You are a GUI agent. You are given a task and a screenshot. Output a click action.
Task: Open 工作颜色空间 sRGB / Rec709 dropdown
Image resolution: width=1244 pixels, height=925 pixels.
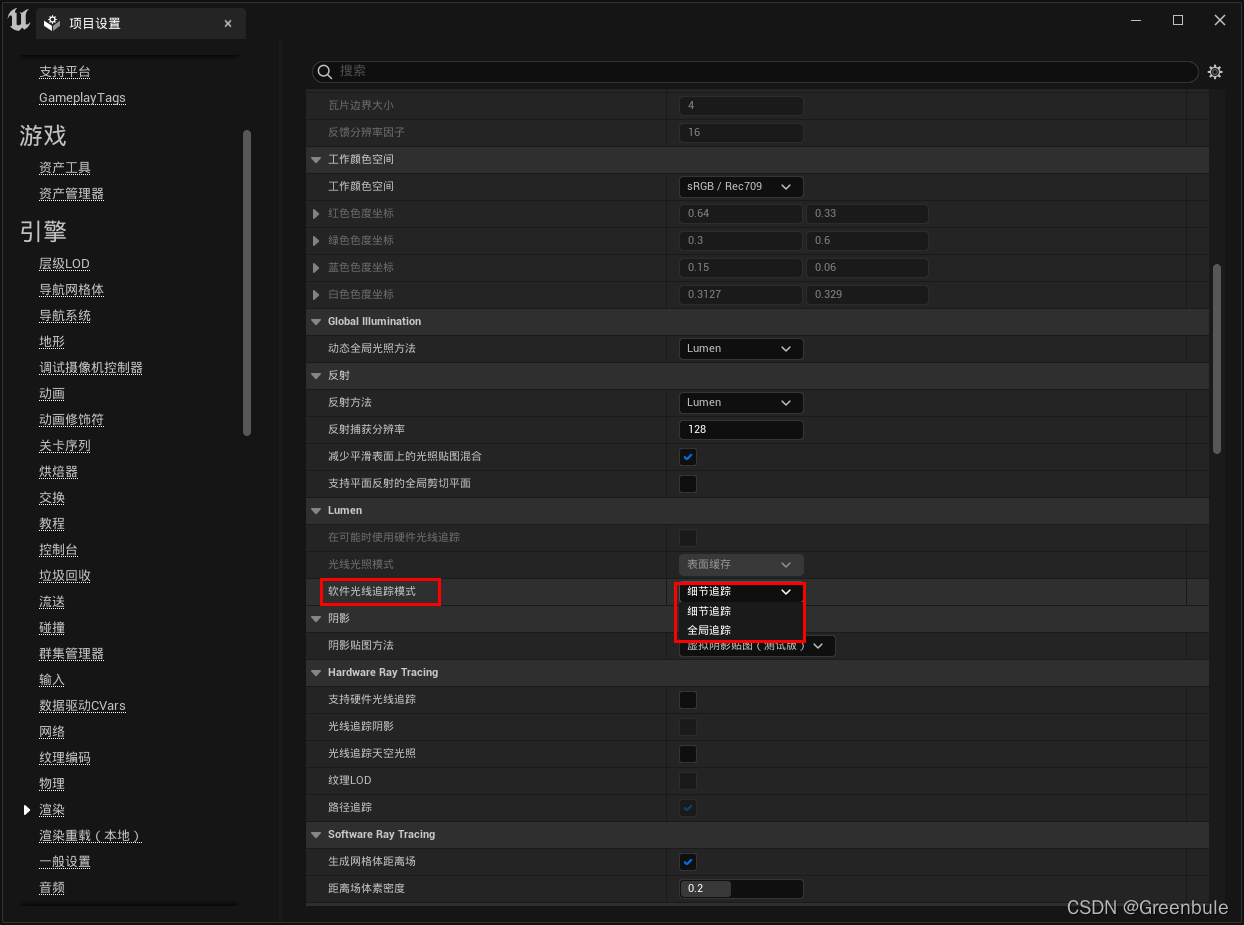point(741,186)
